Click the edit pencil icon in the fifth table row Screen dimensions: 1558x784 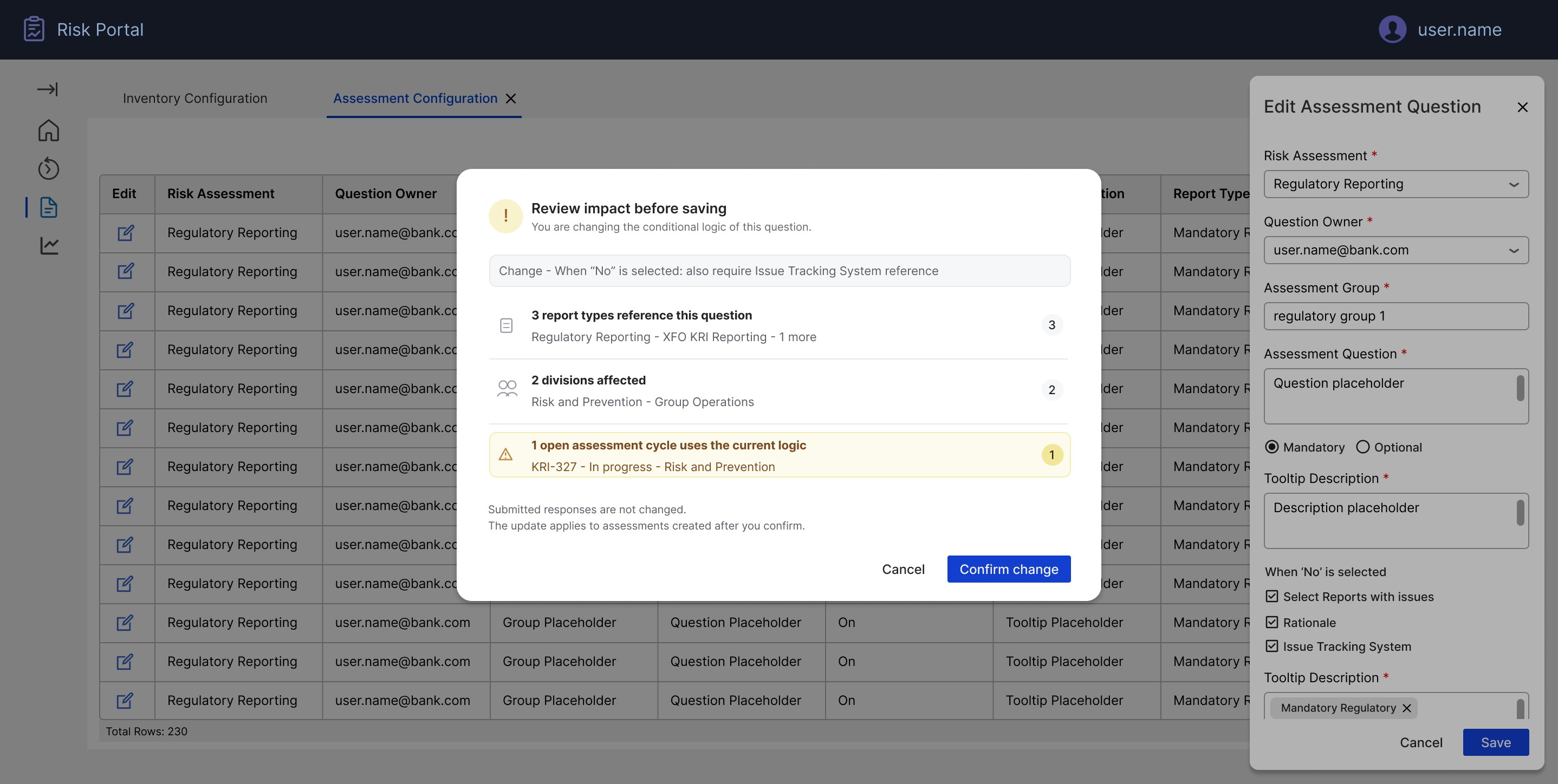125,389
